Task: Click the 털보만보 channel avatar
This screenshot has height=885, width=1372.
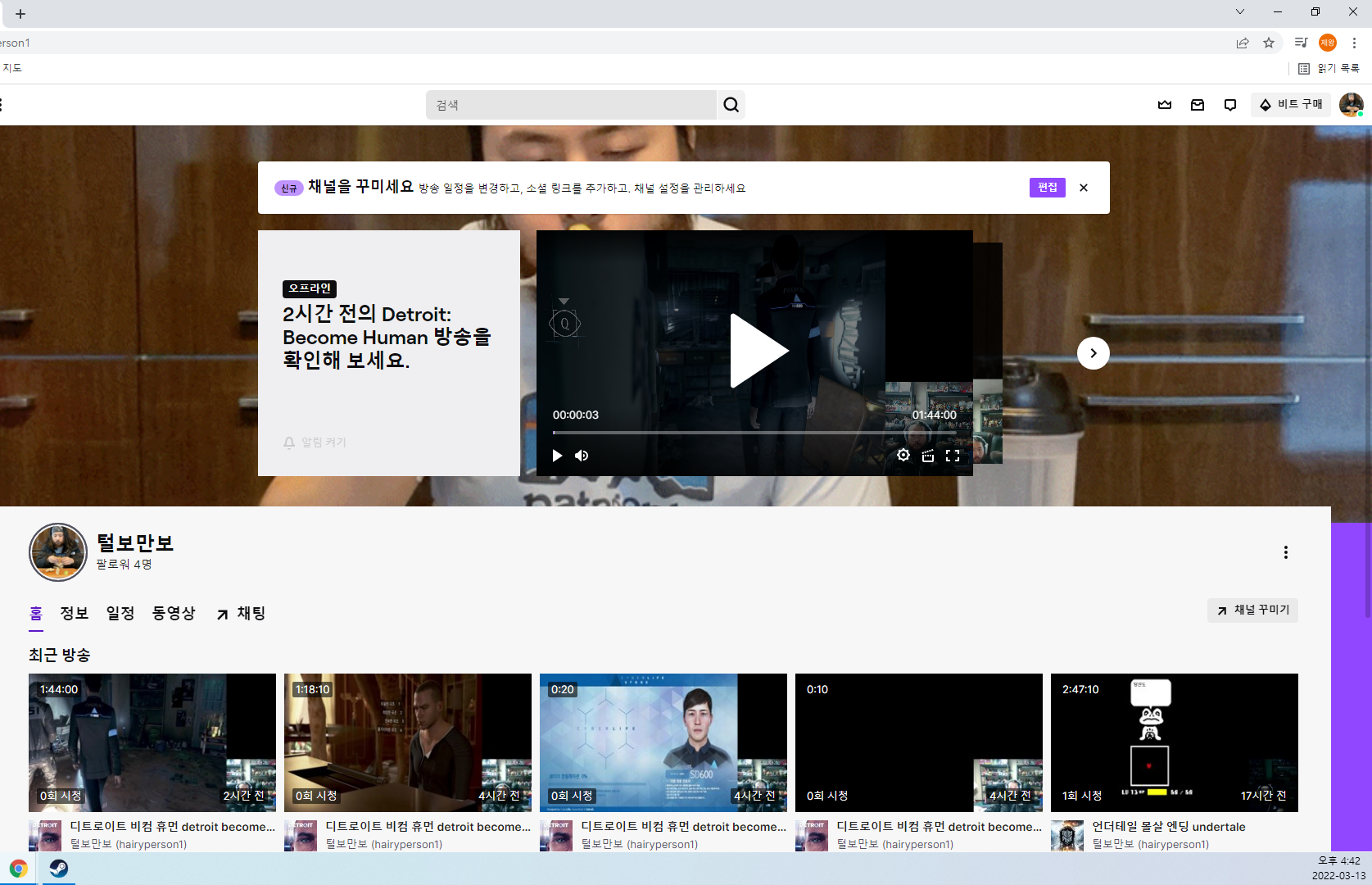Action: pyautogui.click(x=58, y=552)
